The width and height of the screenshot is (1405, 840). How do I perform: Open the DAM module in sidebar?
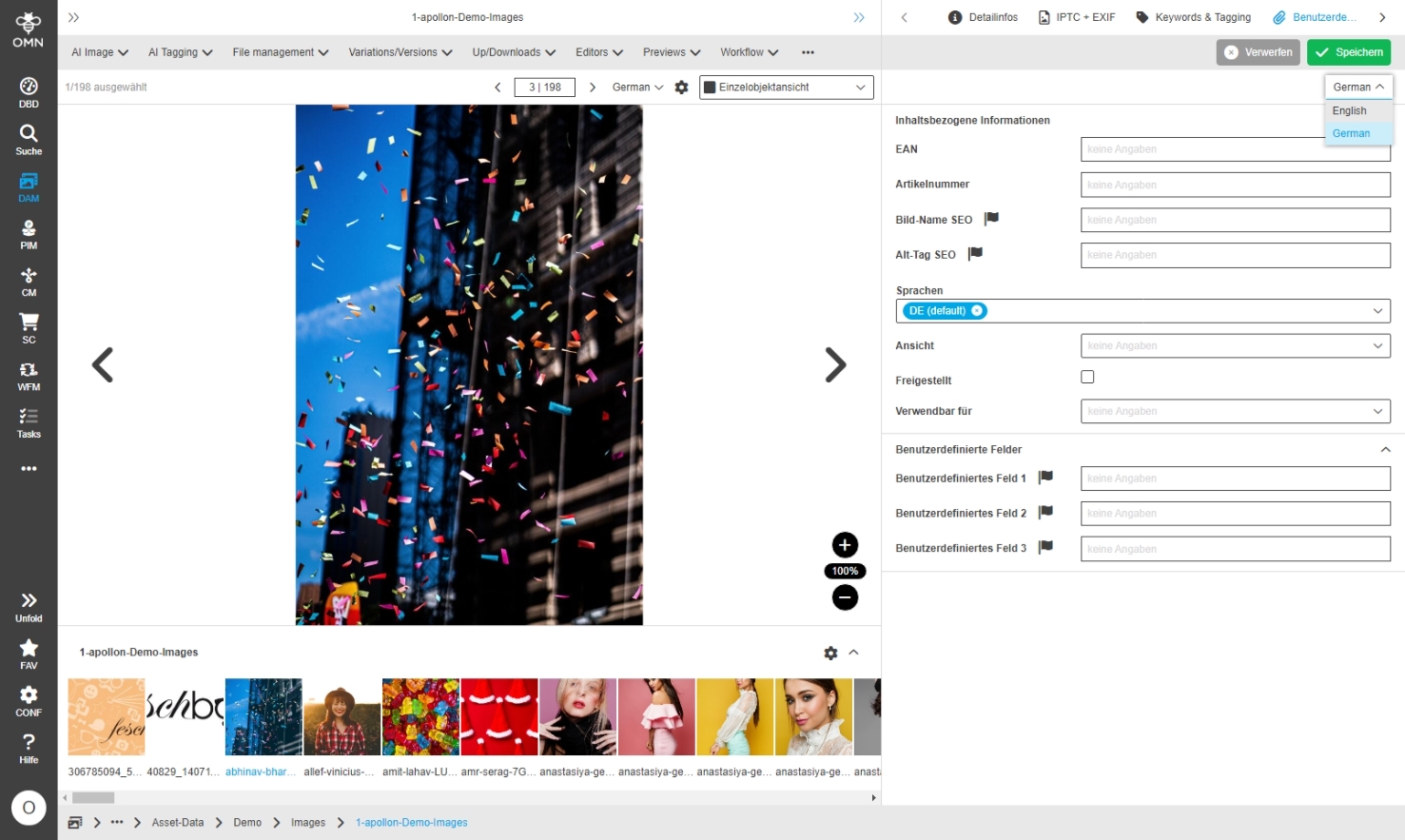29,186
